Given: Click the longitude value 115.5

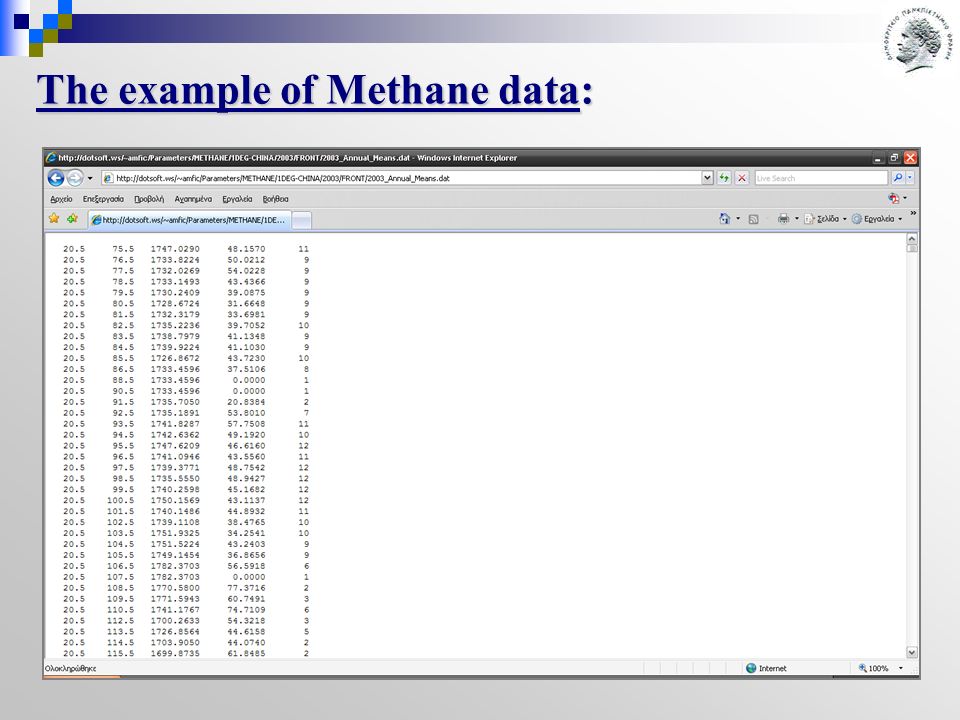Looking at the screenshot, I should pos(121,653).
